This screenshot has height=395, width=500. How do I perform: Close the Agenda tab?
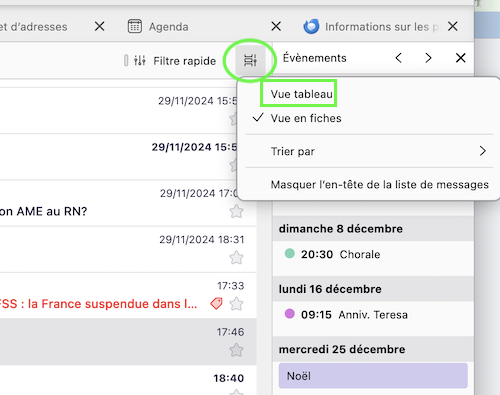pyautogui.click(x=276, y=26)
